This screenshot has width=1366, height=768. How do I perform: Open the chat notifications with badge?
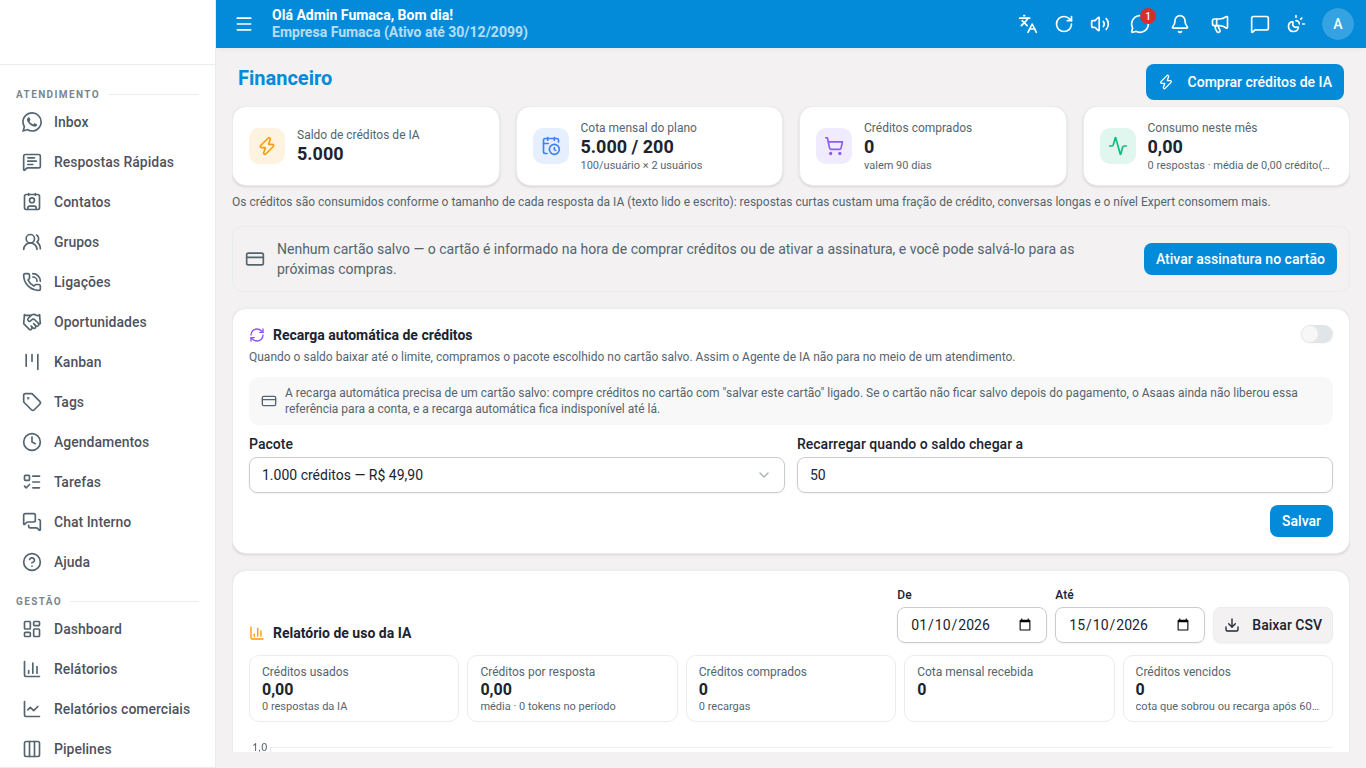tap(1140, 24)
